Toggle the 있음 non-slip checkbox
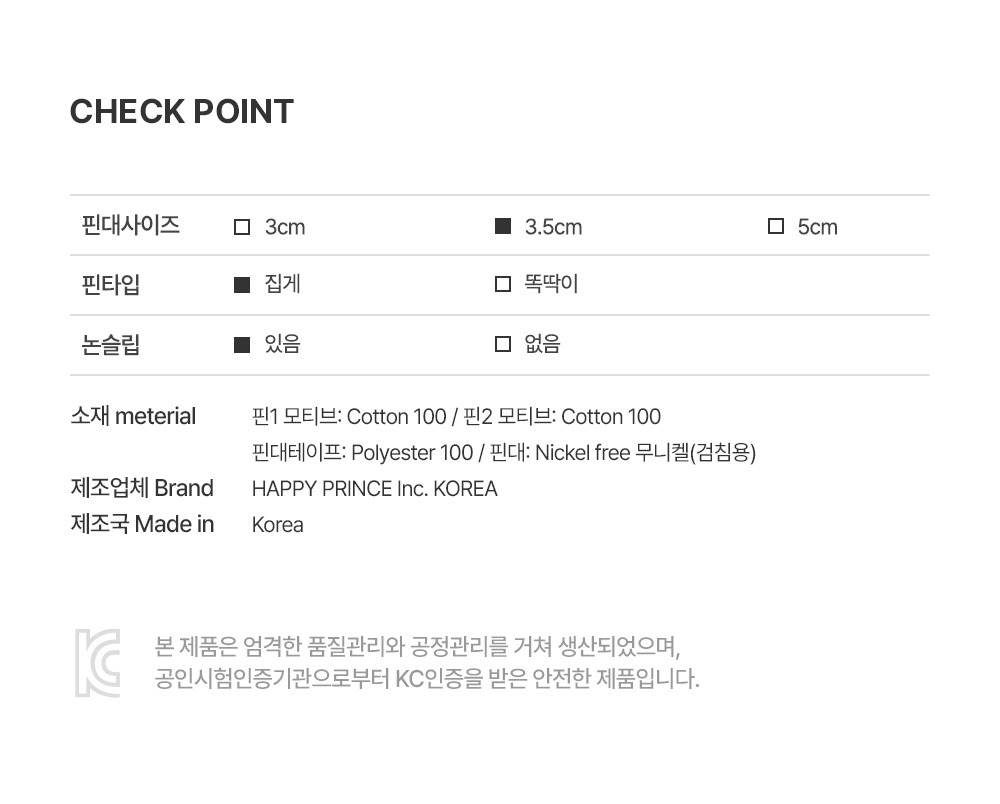The height and width of the screenshot is (804, 1000). click(242, 345)
